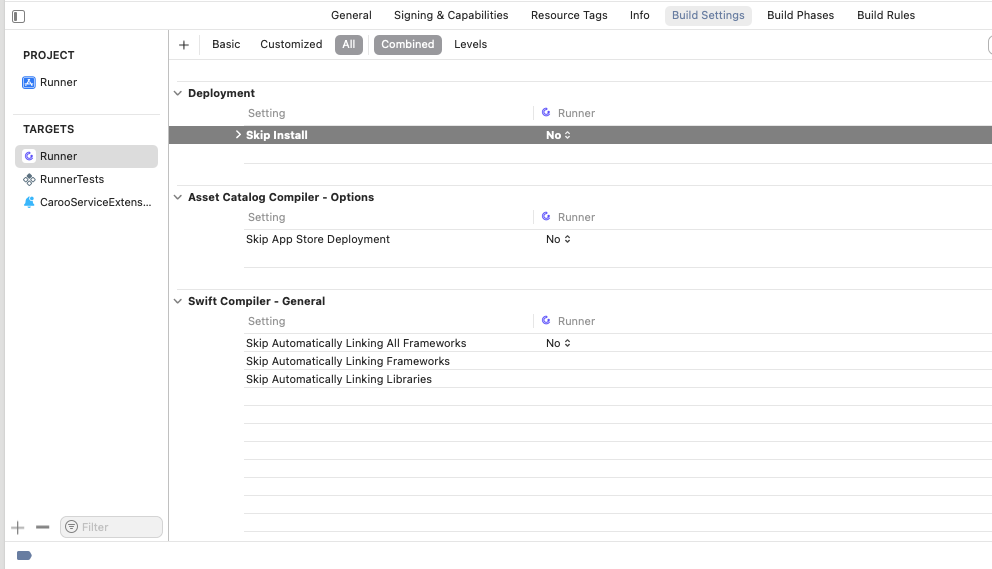
Task: Click the Skip Install setting name
Action: point(276,135)
